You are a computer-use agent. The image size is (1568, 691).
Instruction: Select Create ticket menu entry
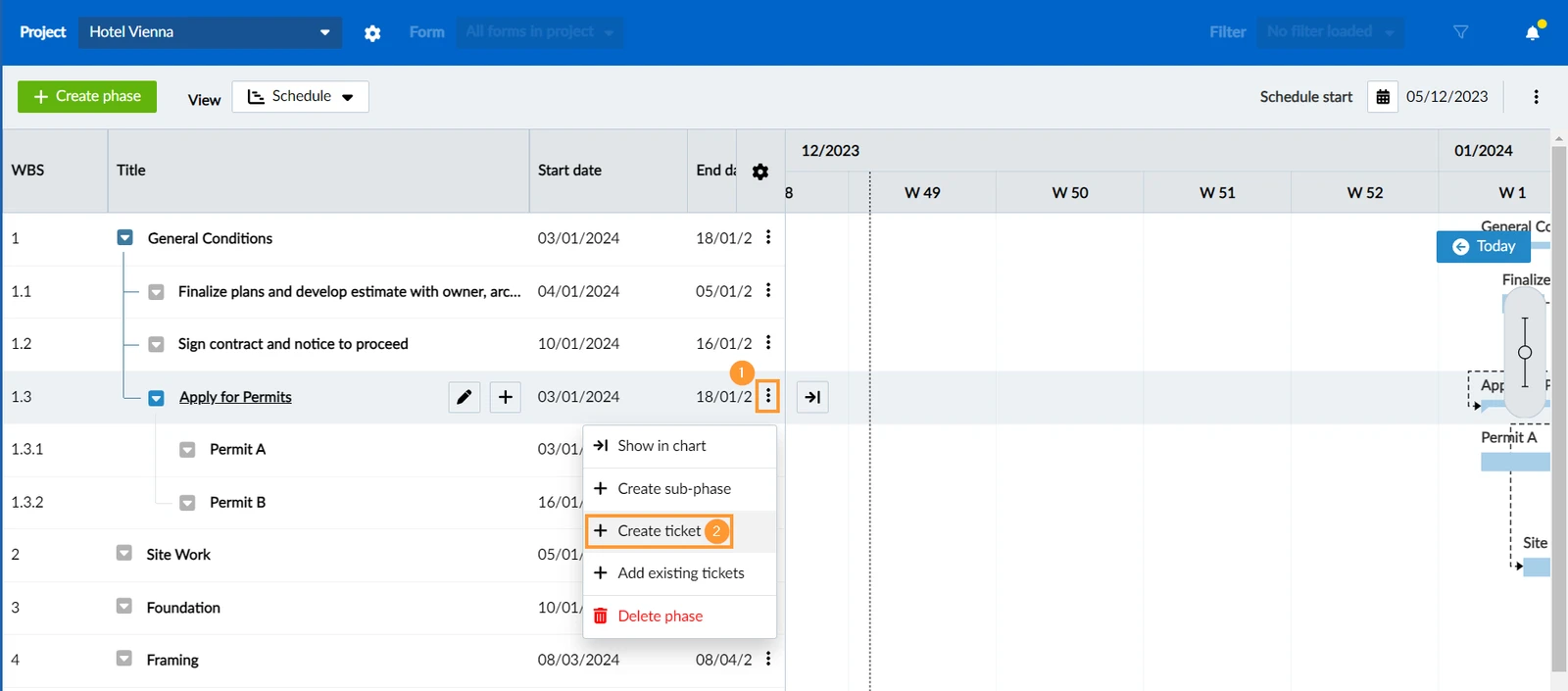click(659, 531)
